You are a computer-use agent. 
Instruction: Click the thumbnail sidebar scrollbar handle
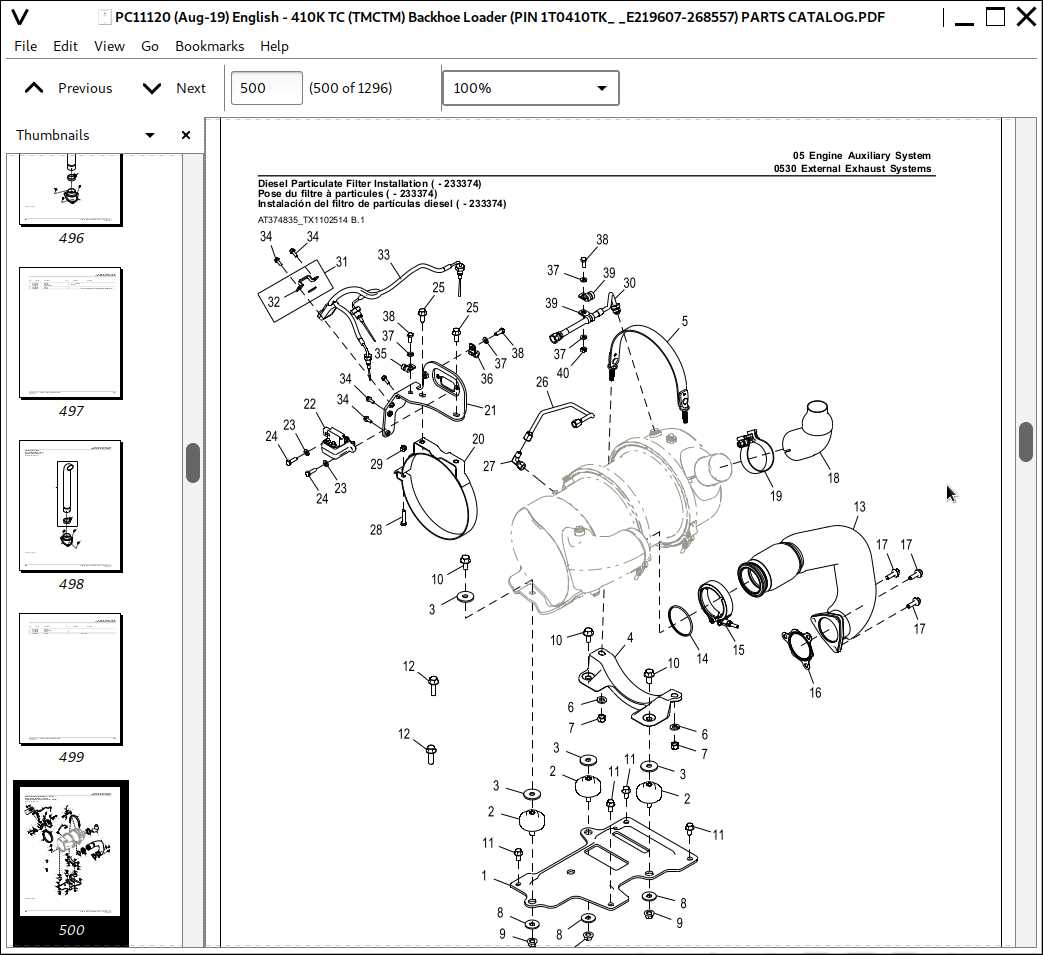(193, 462)
